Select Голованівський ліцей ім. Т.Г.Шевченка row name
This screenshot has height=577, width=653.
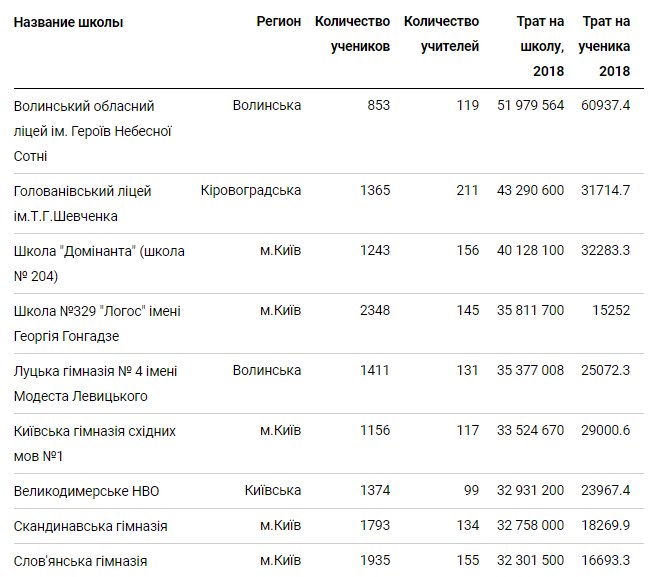click(84, 203)
